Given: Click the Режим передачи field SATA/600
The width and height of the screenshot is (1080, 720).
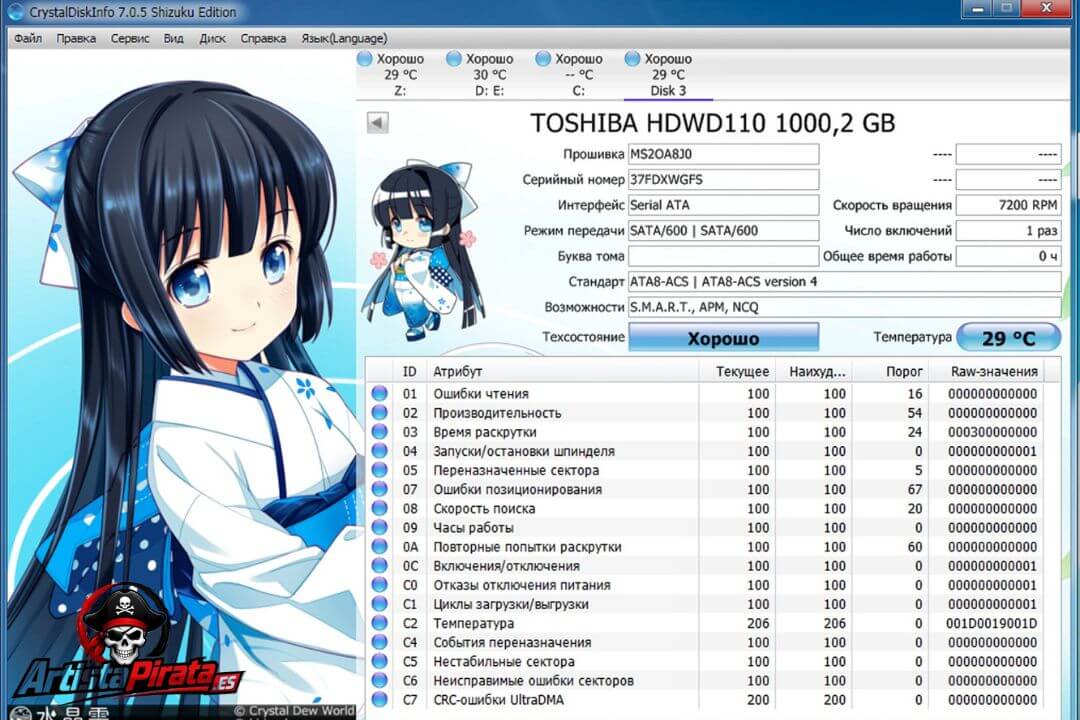Looking at the screenshot, I should 723,231.
